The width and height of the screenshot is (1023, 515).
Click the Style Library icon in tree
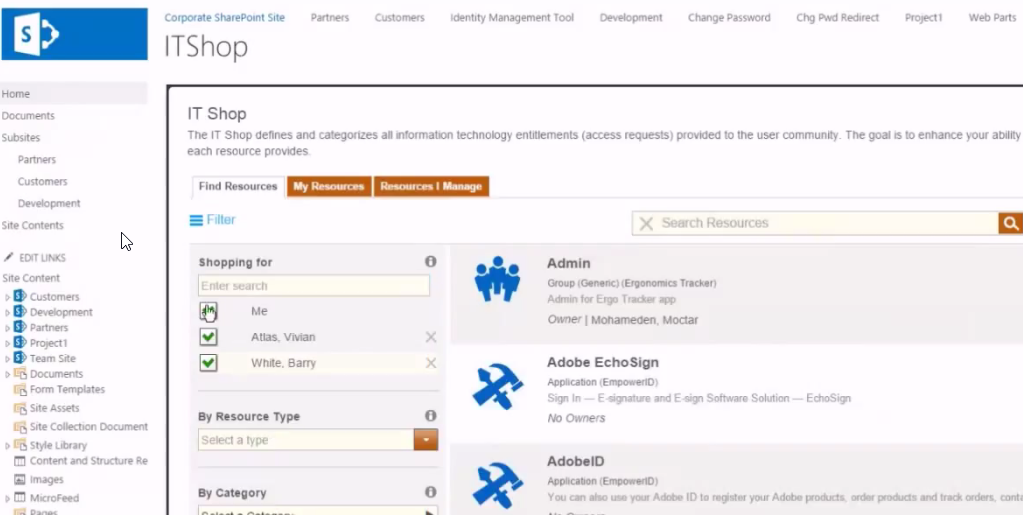20,445
